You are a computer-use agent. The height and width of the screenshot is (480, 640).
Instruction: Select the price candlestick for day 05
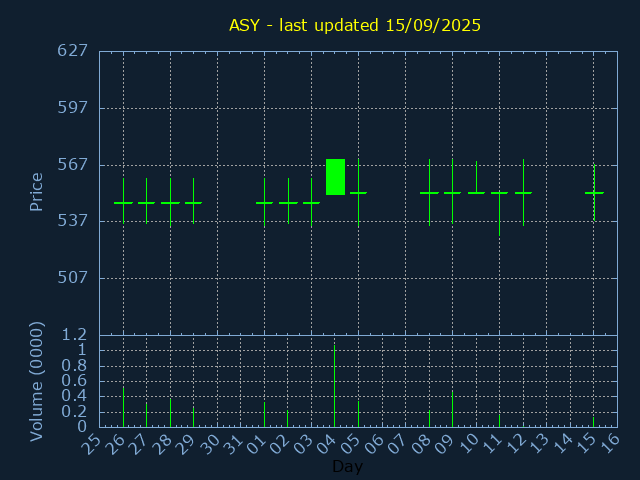[358, 193]
